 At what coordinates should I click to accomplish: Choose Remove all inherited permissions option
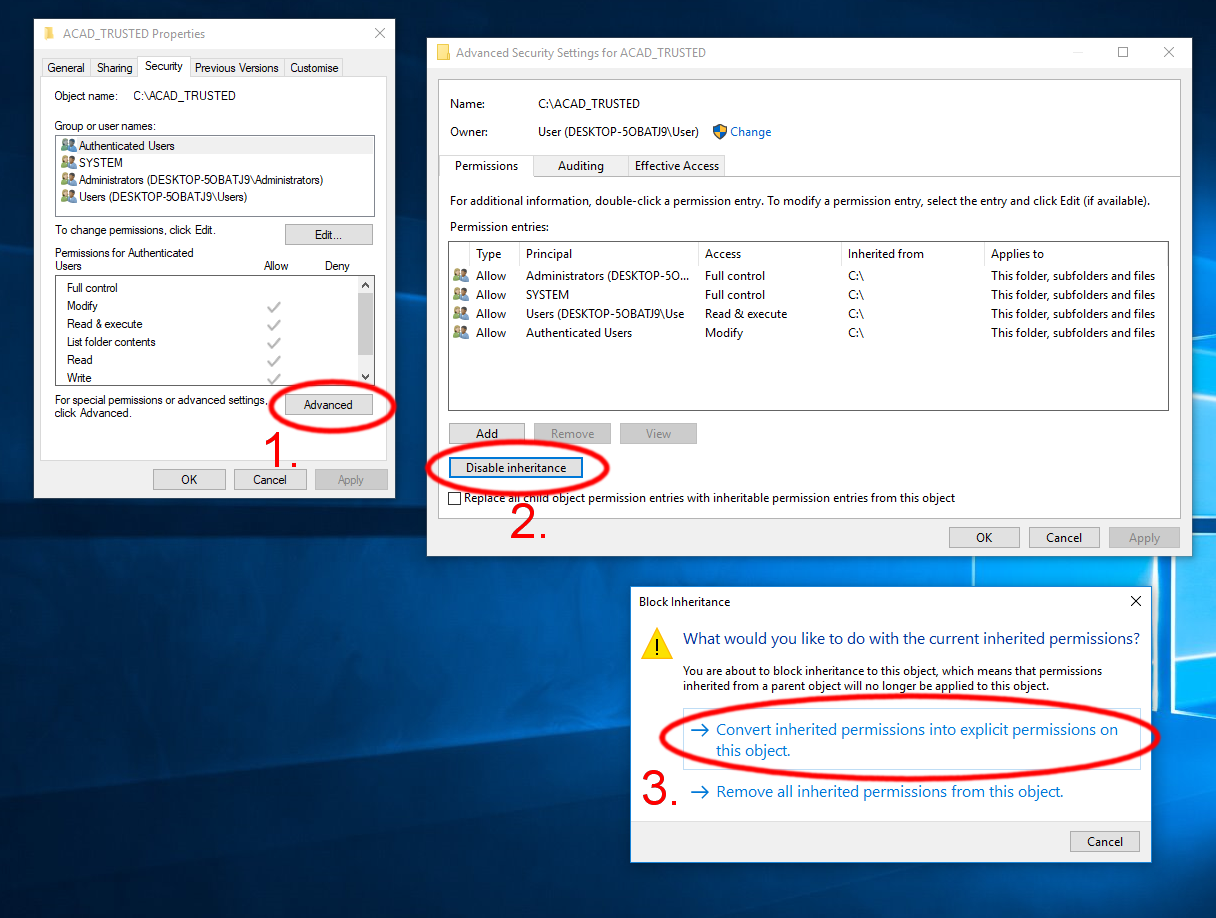[889, 792]
